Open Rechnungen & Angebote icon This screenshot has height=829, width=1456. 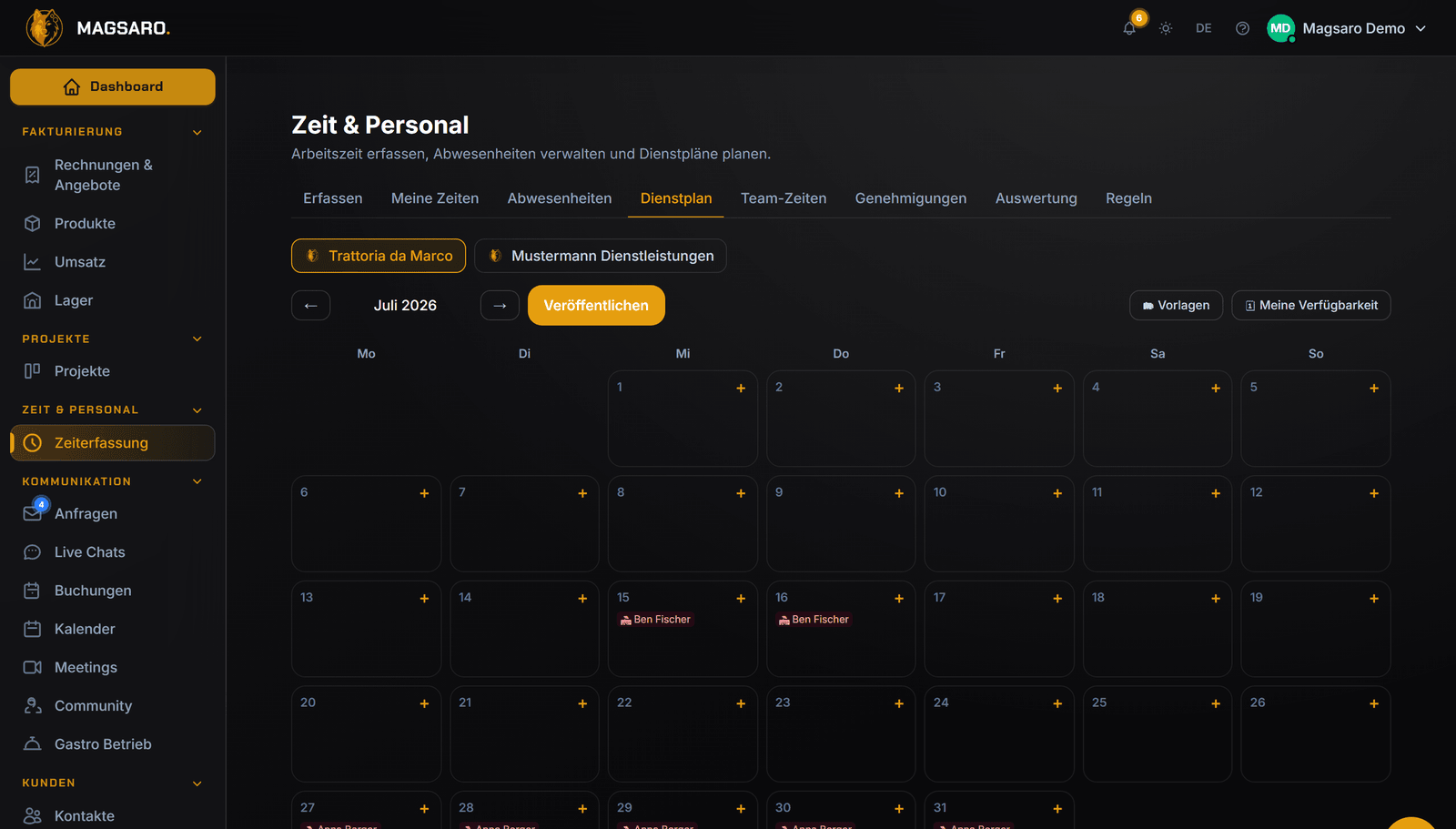pyautogui.click(x=32, y=175)
